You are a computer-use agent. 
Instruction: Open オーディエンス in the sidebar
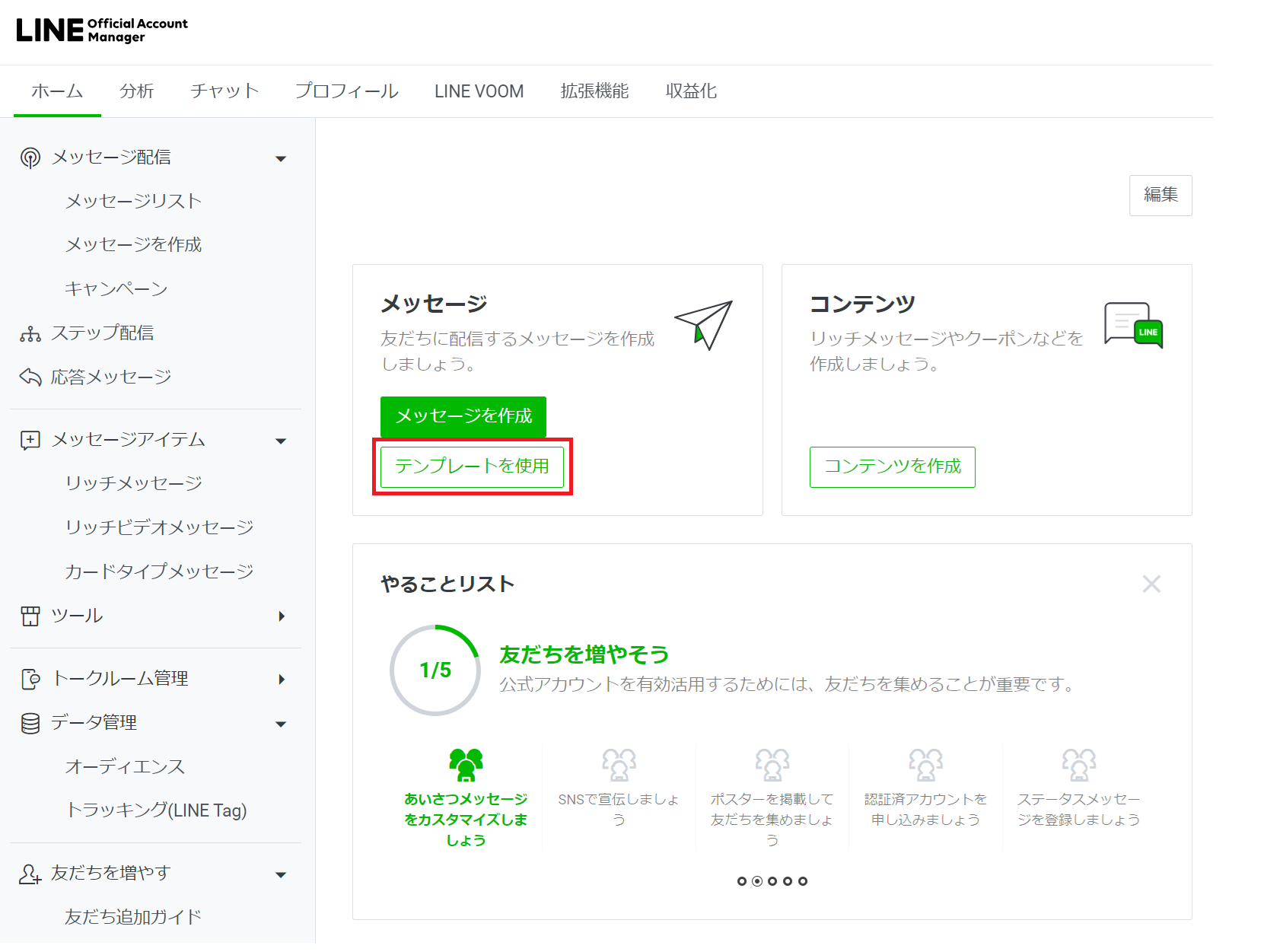click(x=126, y=767)
